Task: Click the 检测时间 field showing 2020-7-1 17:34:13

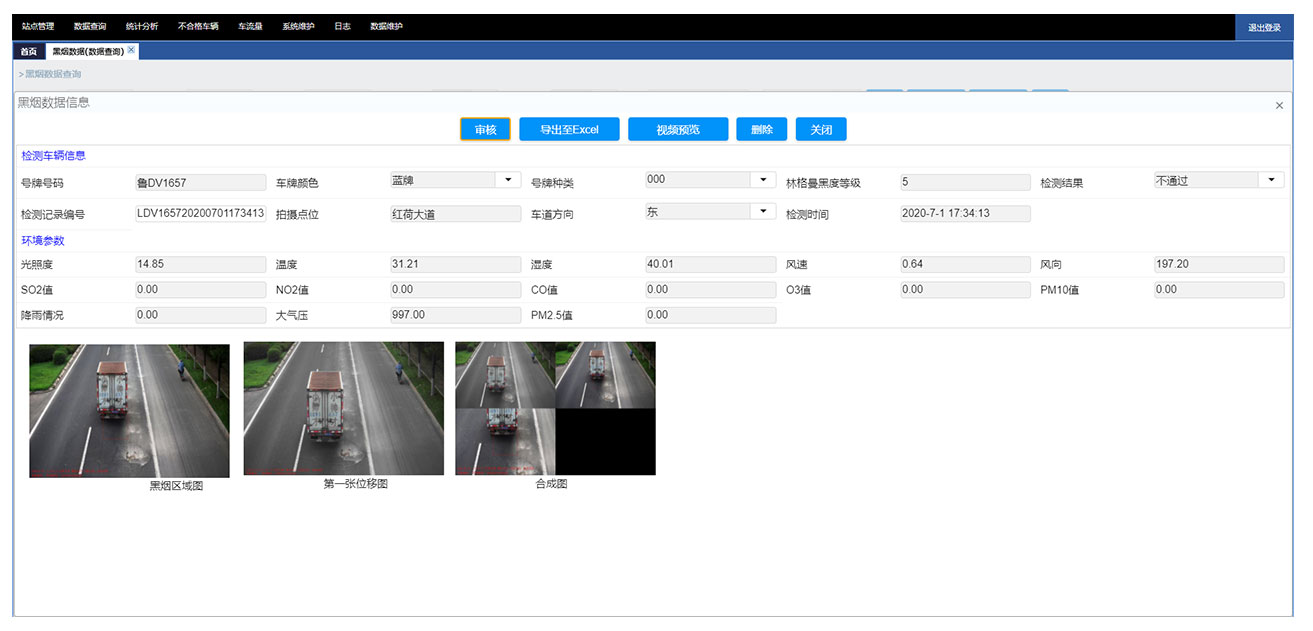Action: click(x=965, y=214)
